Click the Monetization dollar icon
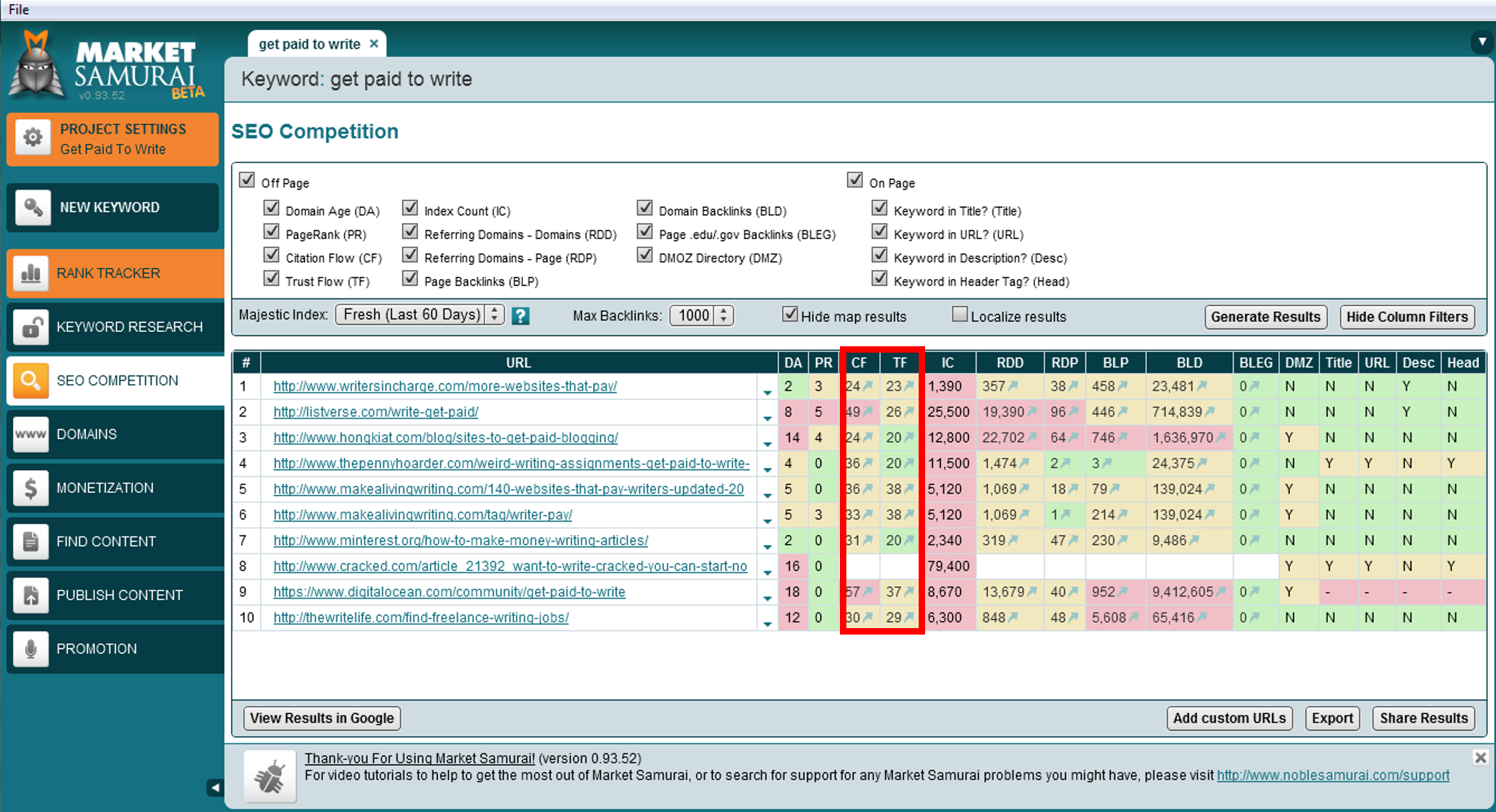1496x812 pixels. click(31, 488)
